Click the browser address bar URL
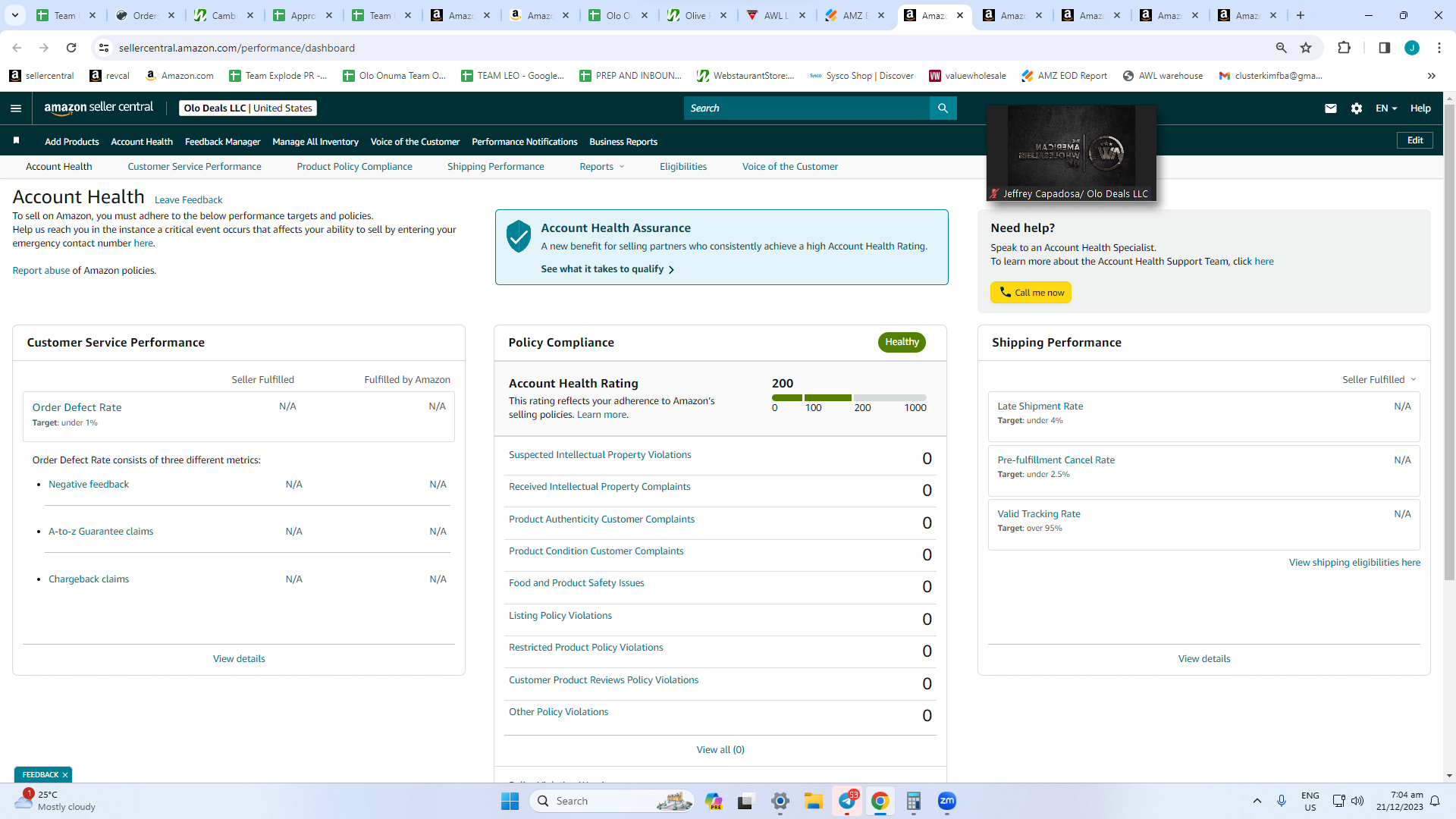 pos(237,48)
